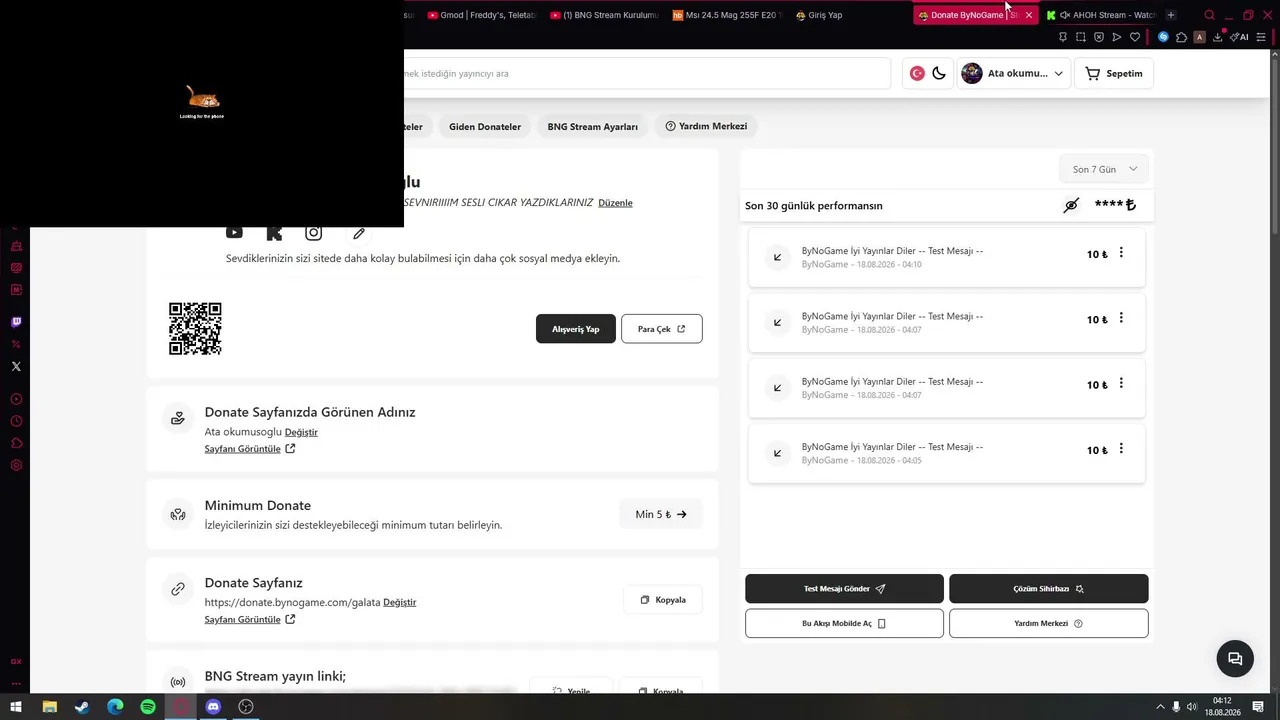Click the Para Çek withdraw button

[662, 329]
